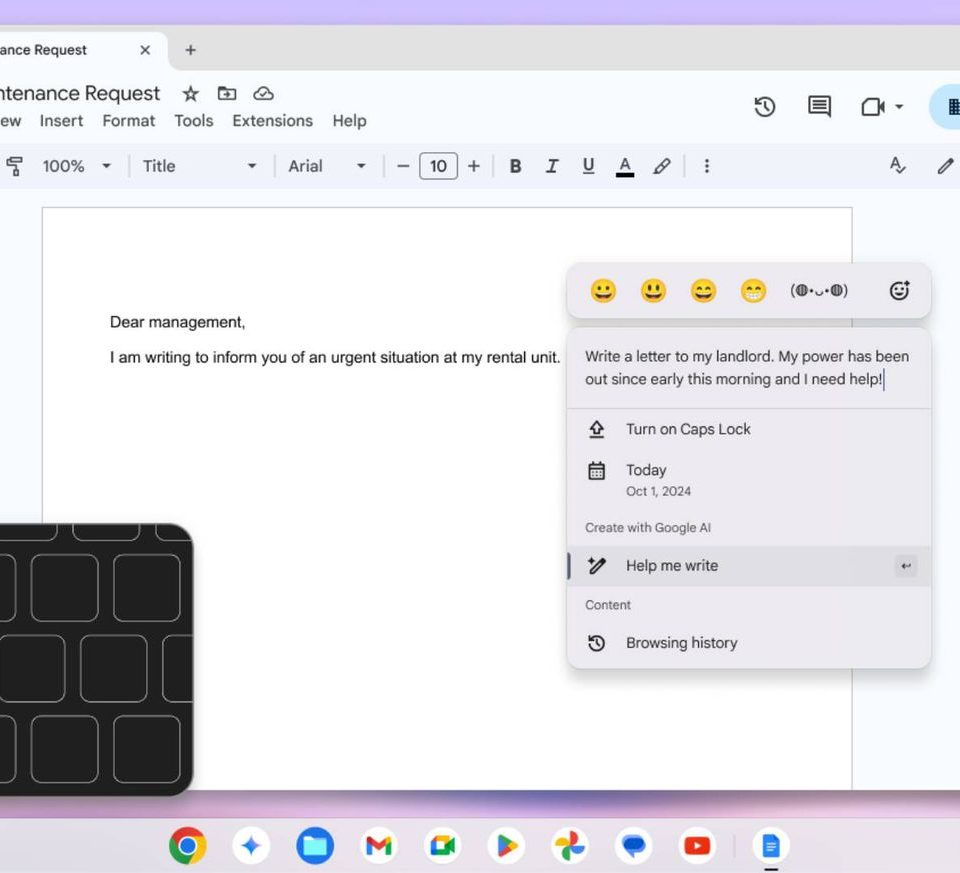Open the highlight color marker tool

click(662, 166)
